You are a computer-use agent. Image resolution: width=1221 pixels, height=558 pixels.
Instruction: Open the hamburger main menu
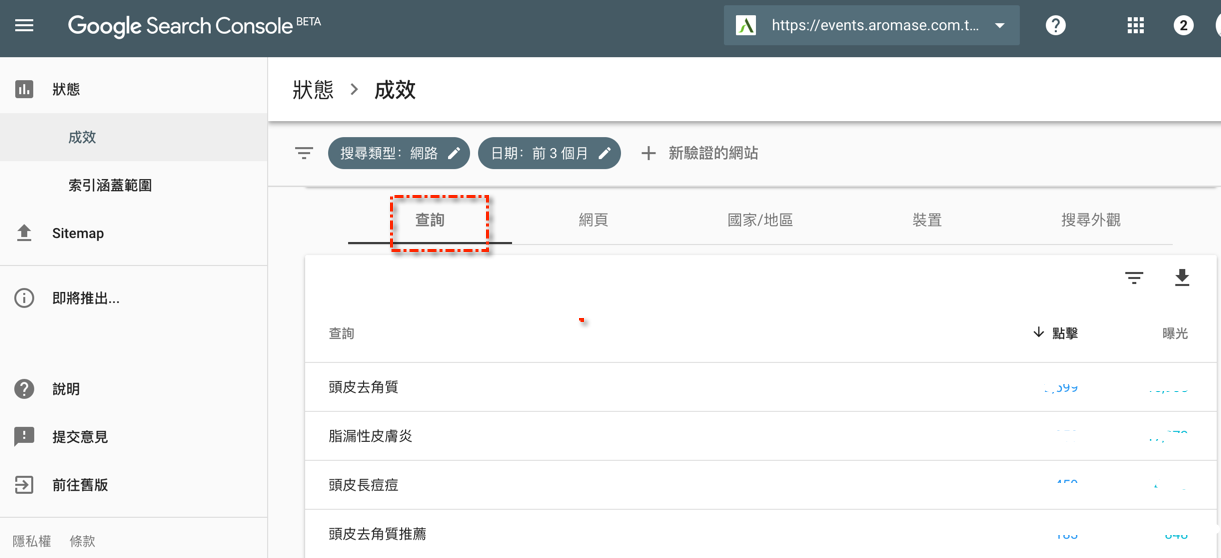[24, 26]
